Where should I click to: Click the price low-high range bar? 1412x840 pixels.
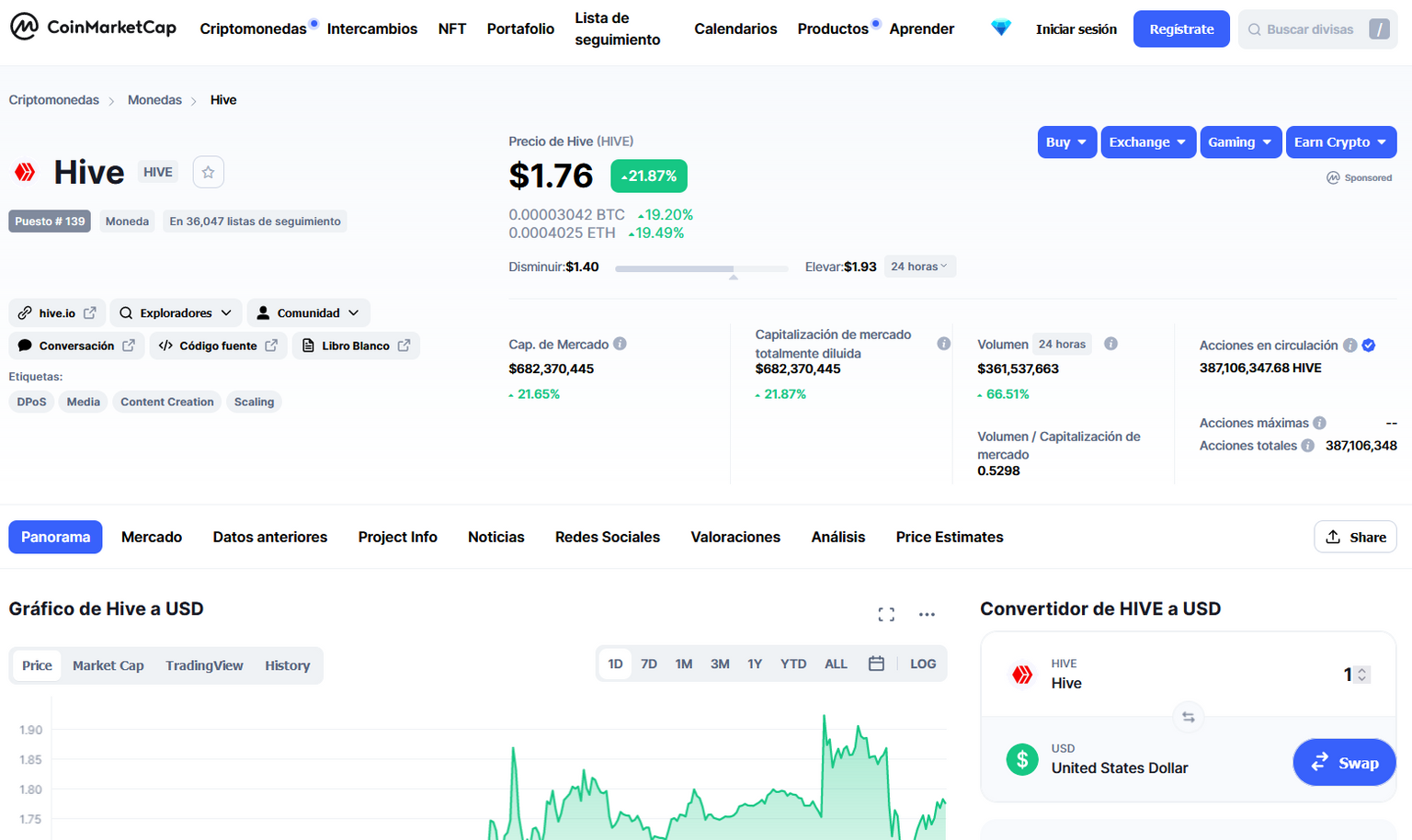pyautogui.click(x=701, y=268)
